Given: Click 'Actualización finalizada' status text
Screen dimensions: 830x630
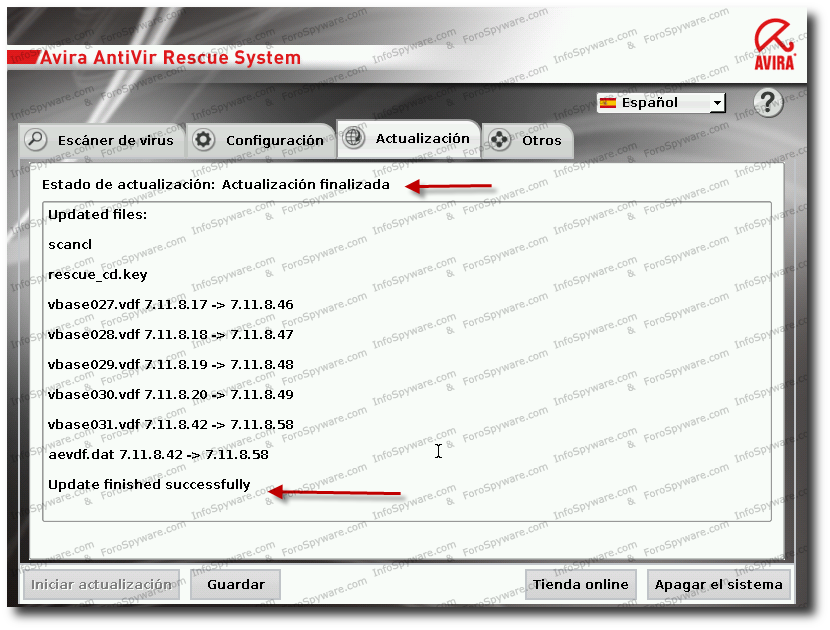Looking at the screenshot, I should (305, 184).
